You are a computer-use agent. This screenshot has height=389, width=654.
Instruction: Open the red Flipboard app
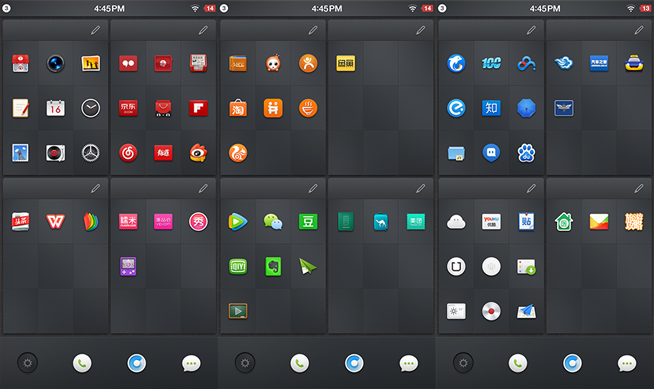click(198, 108)
